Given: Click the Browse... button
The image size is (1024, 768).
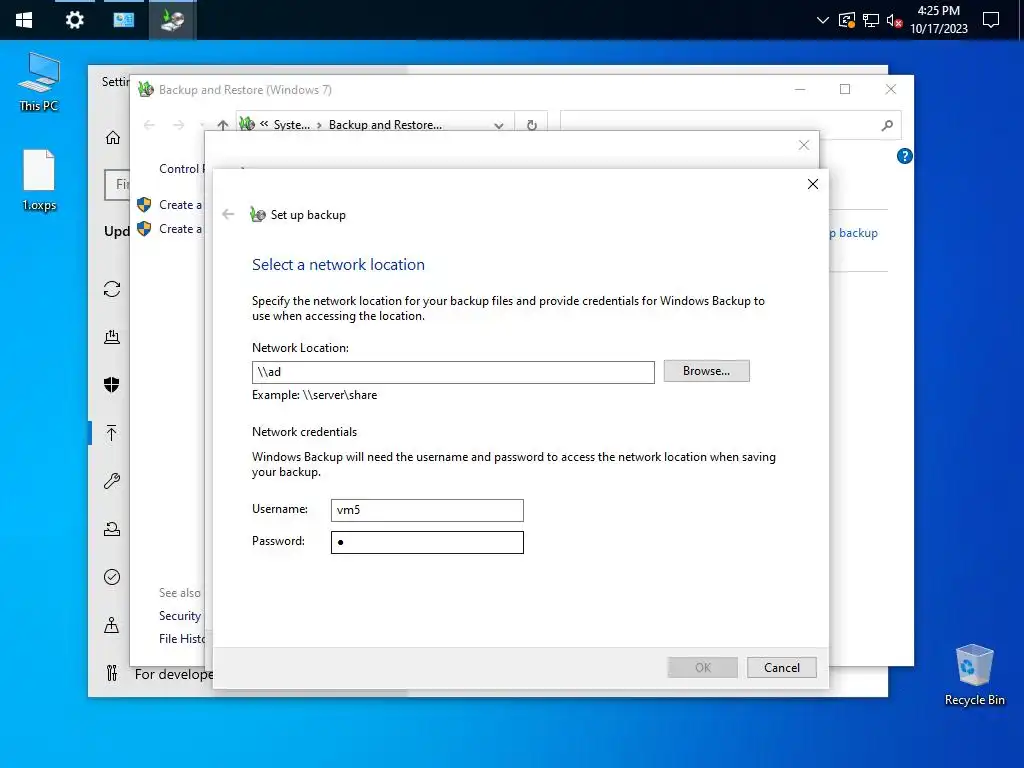Looking at the screenshot, I should pos(707,371).
